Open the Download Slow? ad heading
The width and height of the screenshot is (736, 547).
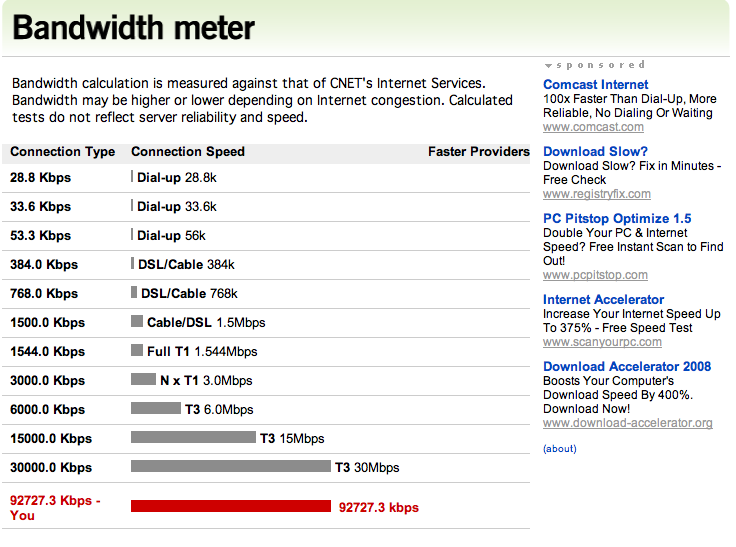(595, 151)
